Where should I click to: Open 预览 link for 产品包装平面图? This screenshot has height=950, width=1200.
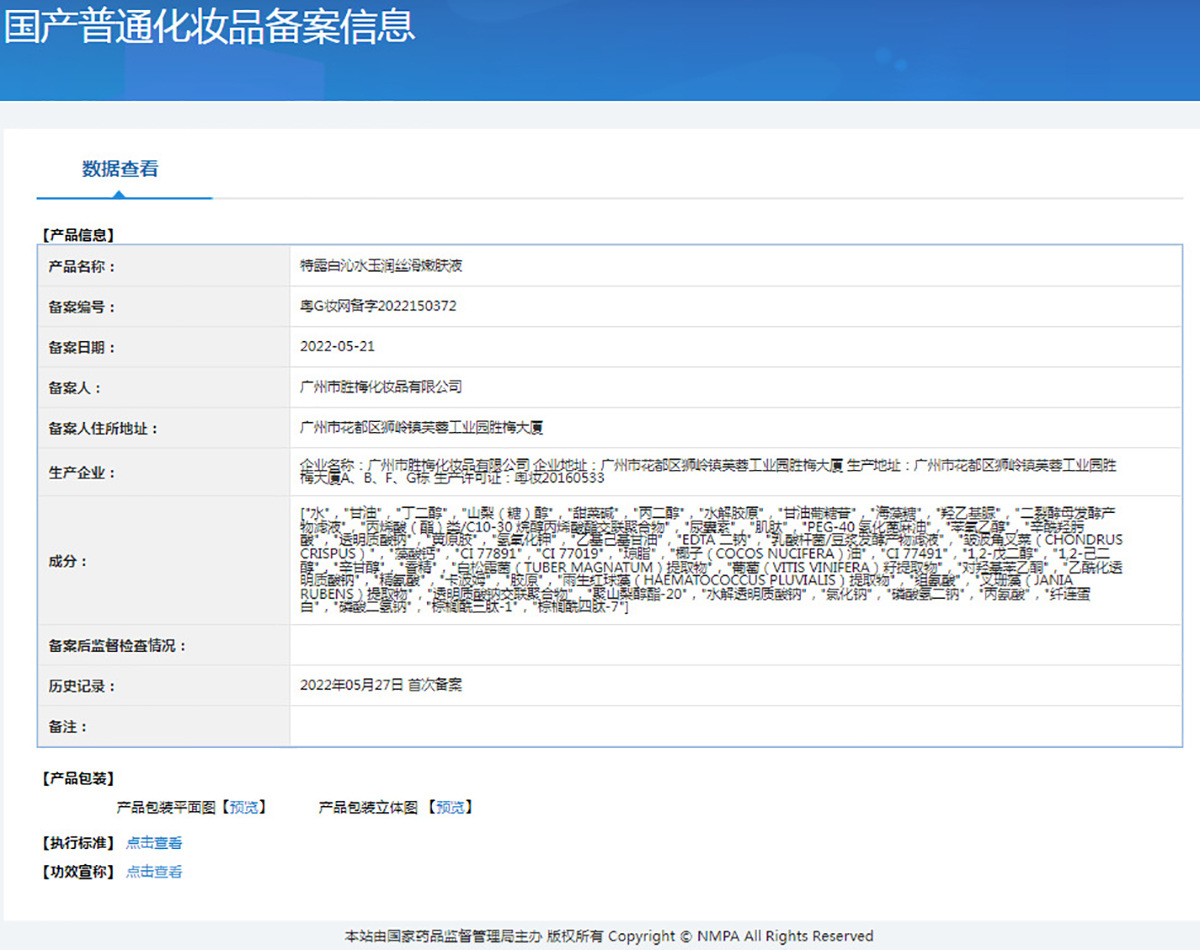pos(243,807)
